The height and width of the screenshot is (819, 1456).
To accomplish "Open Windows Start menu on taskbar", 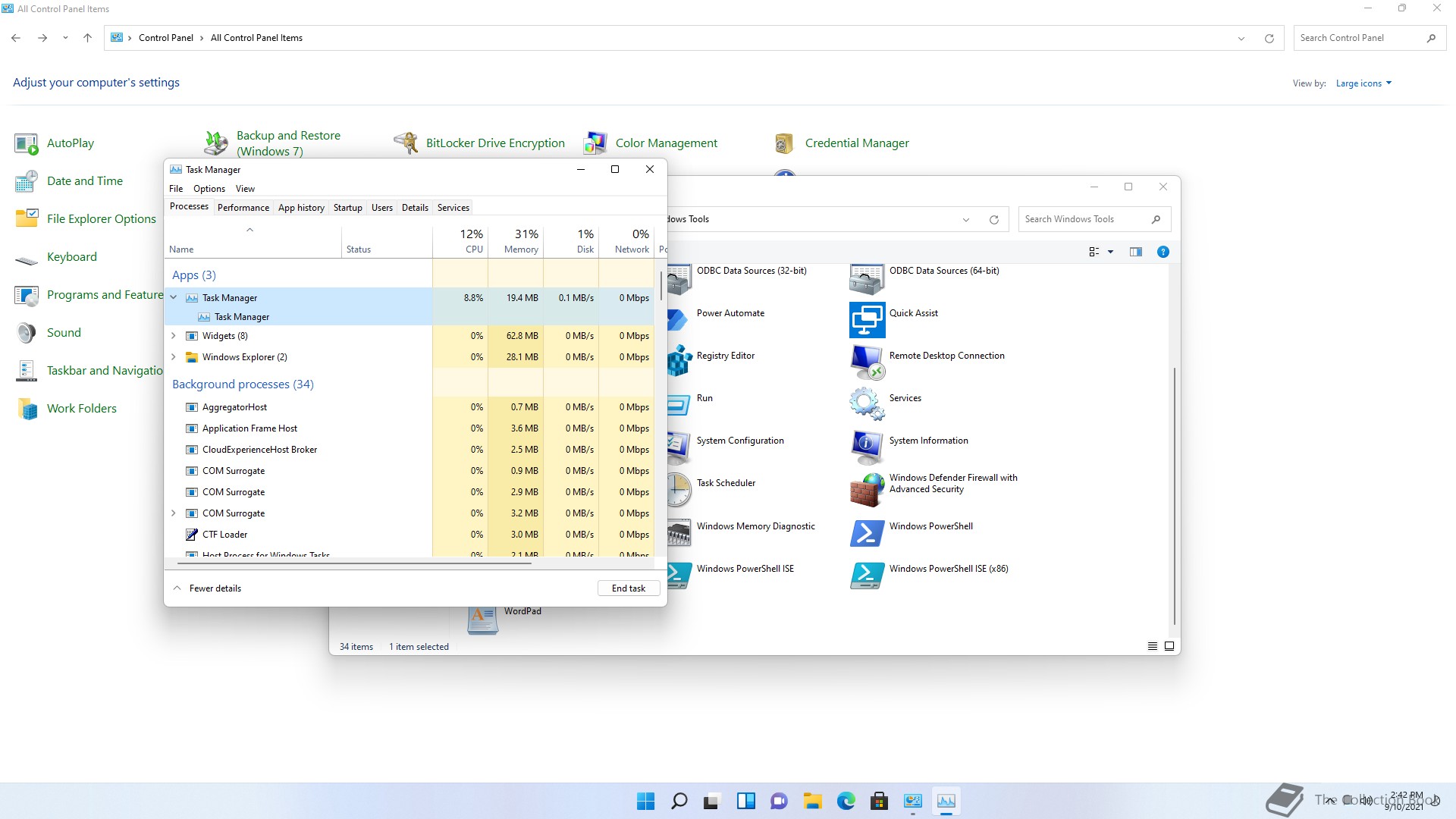I will (645, 801).
